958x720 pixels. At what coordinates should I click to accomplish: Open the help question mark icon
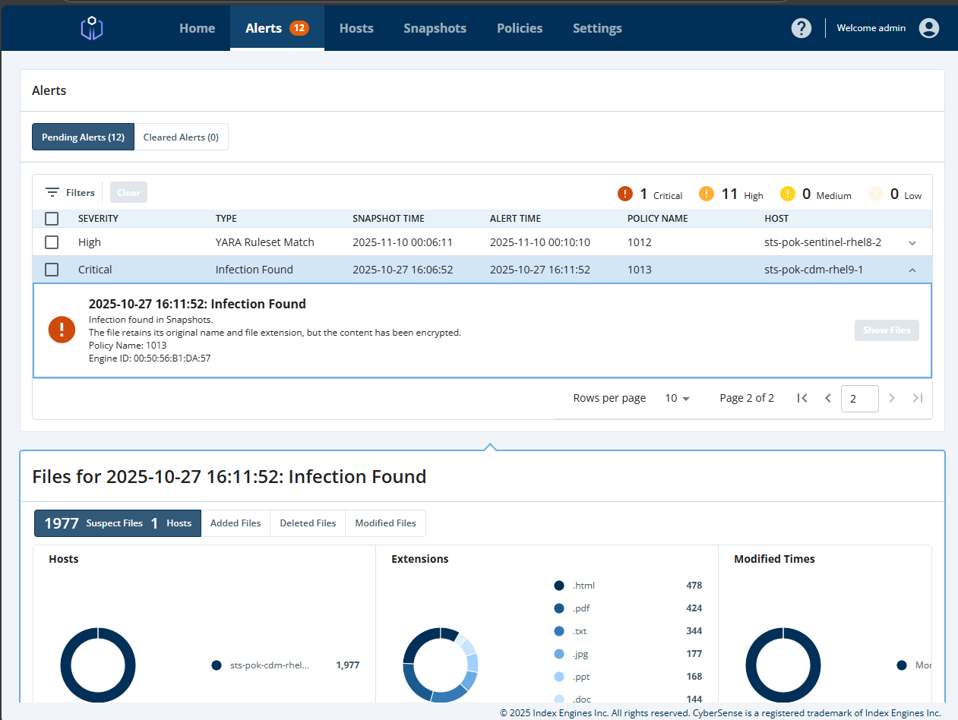pyautogui.click(x=801, y=28)
